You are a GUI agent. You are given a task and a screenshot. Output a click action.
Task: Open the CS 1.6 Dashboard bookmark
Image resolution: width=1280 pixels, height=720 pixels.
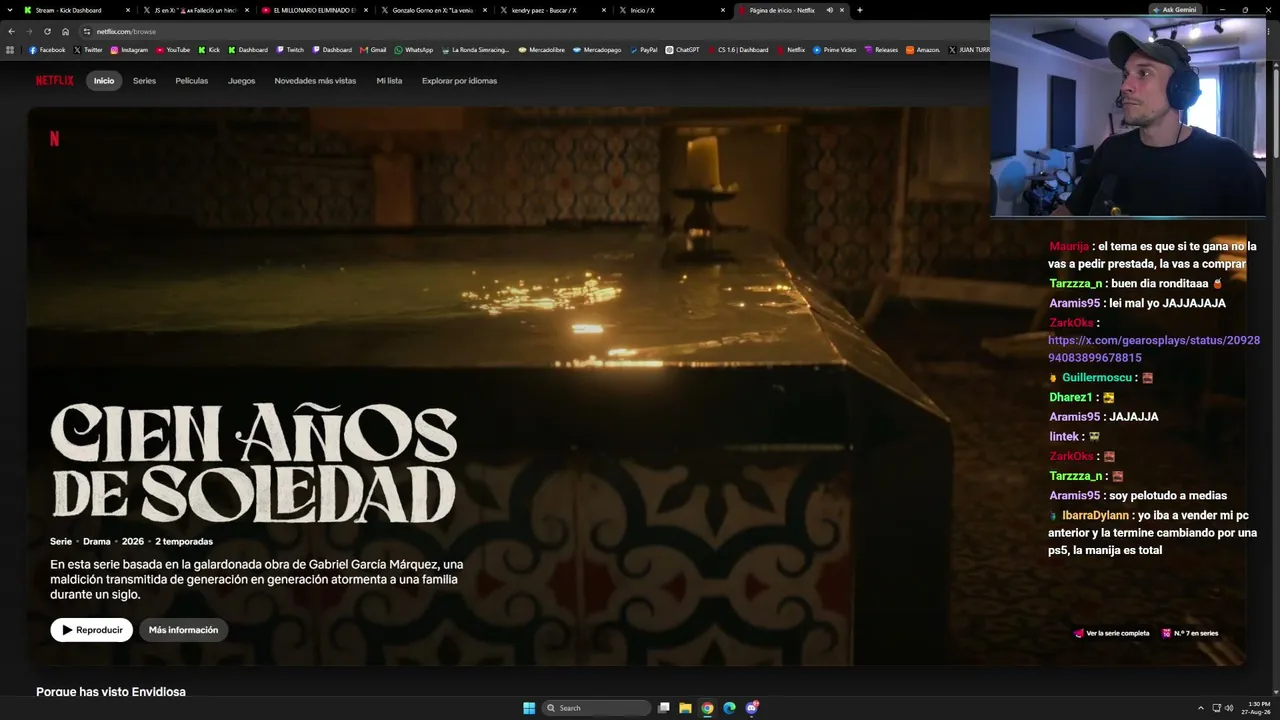[738, 50]
